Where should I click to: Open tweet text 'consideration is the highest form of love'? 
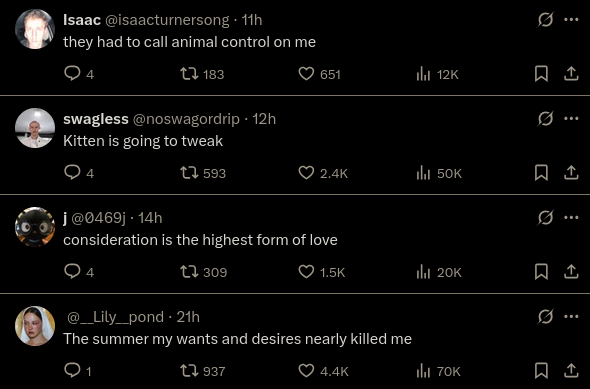tap(200, 240)
